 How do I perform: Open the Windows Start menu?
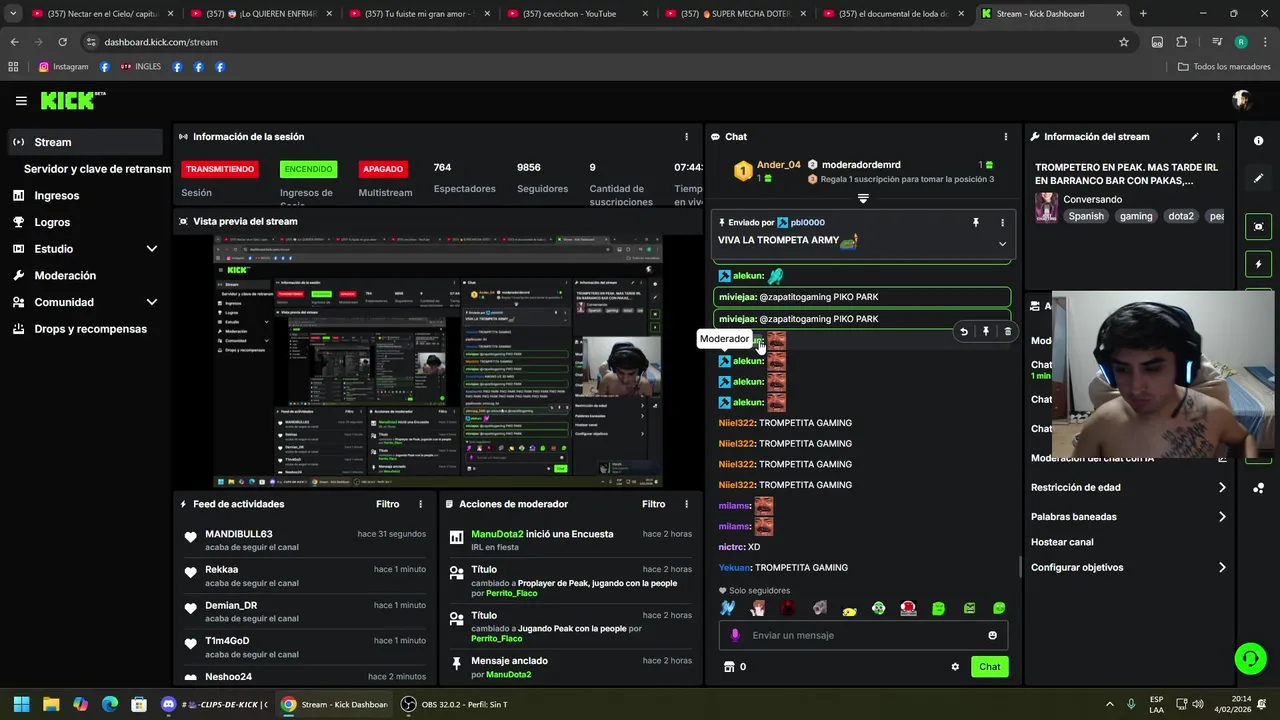pyautogui.click(x=21, y=704)
